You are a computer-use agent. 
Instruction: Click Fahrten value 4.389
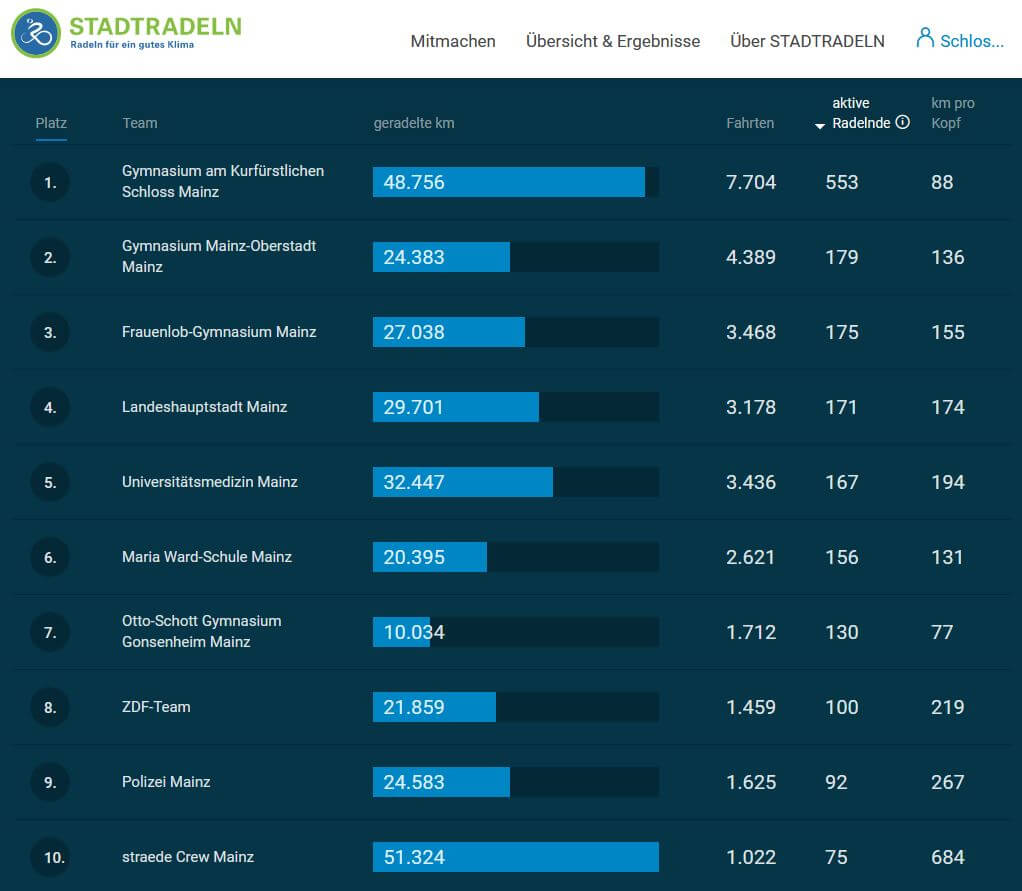pos(751,257)
